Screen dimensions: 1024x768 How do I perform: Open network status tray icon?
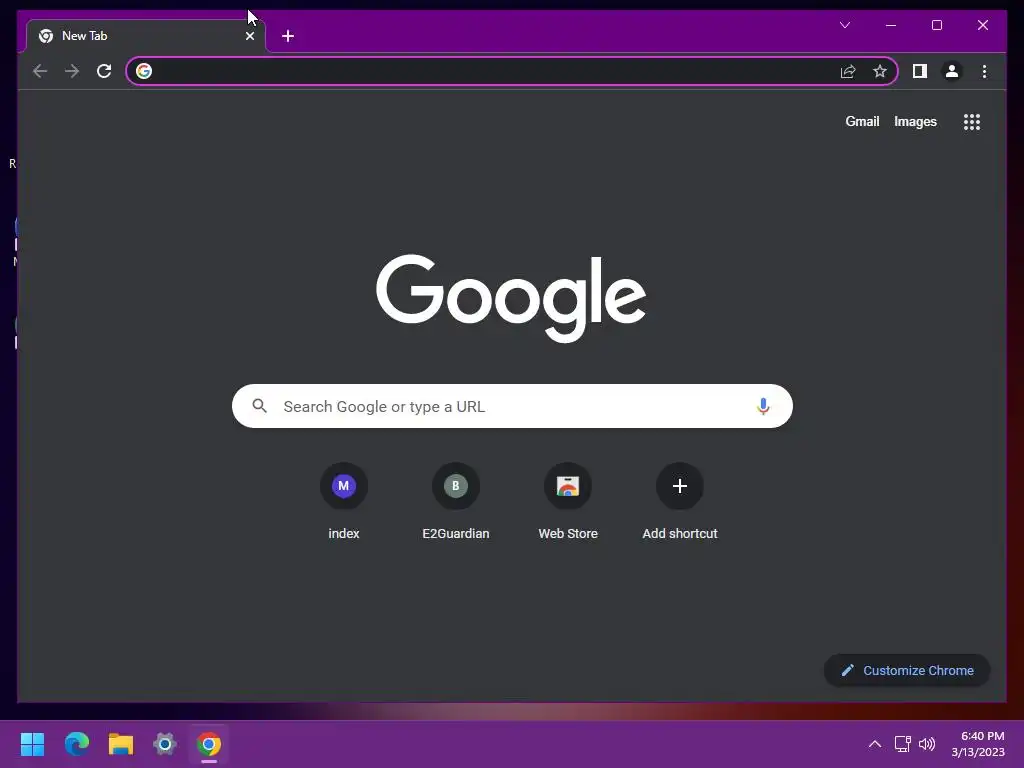[903, 744]
